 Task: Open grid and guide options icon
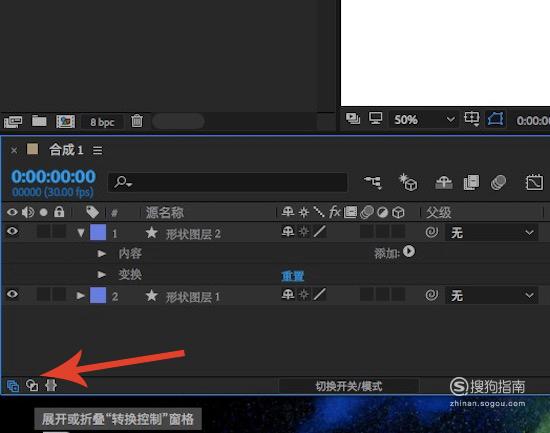(x=471, y=119)
